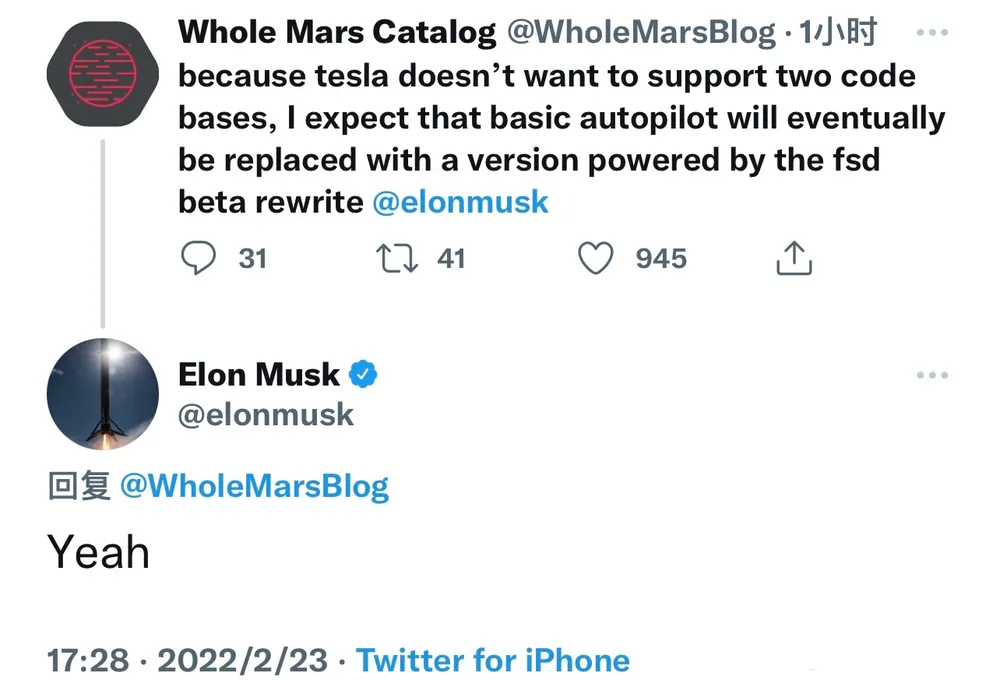Click the Whole Mars Catalog profile avatar

(x=103, y=73)
